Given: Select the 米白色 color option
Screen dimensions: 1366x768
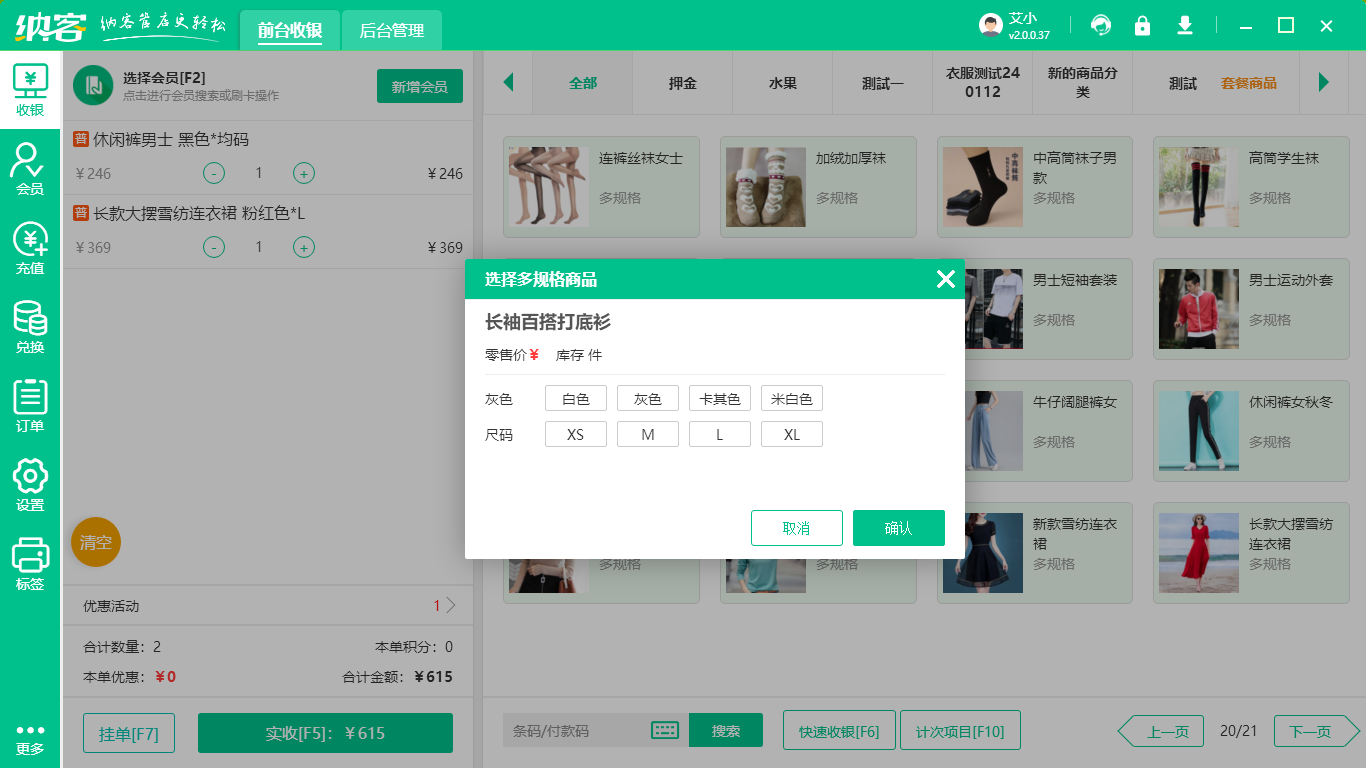Looking at the screenshot, I should click(x=792, y=397).
